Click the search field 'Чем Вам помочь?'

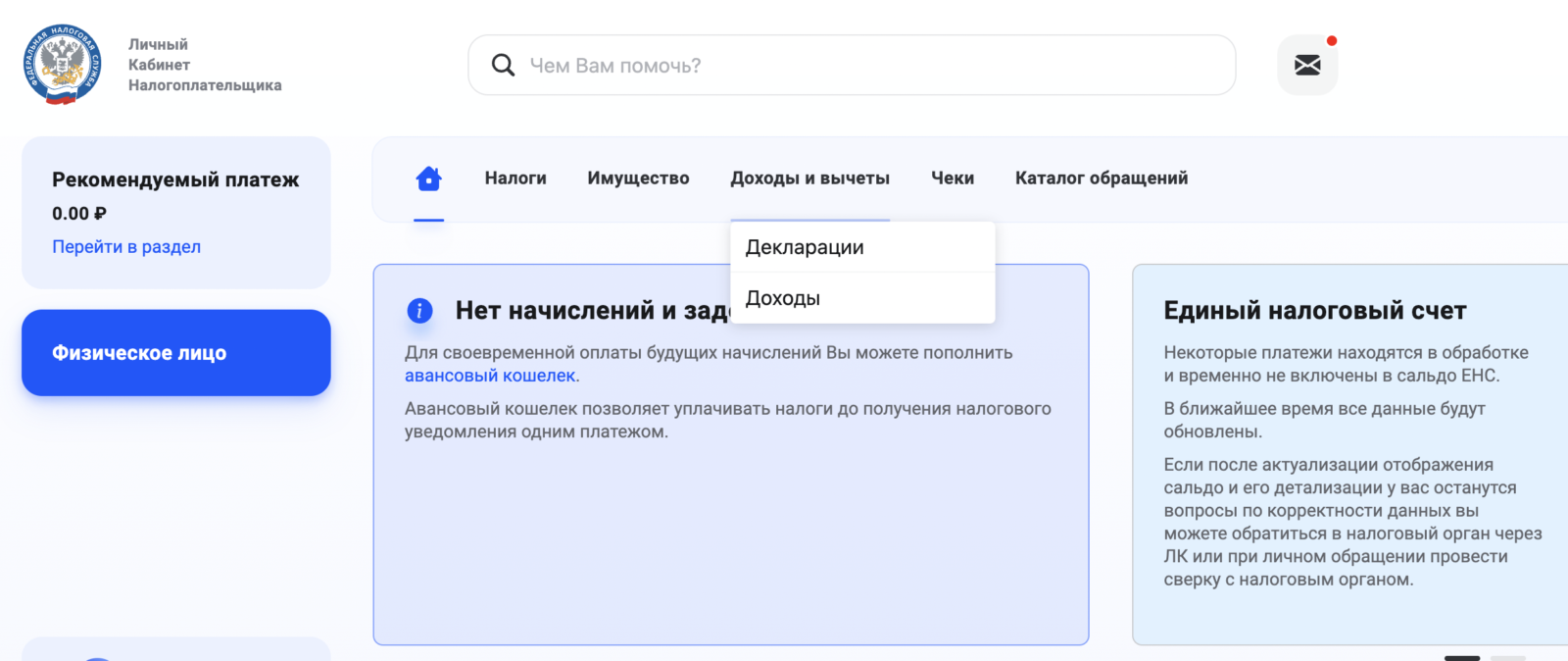852,66
